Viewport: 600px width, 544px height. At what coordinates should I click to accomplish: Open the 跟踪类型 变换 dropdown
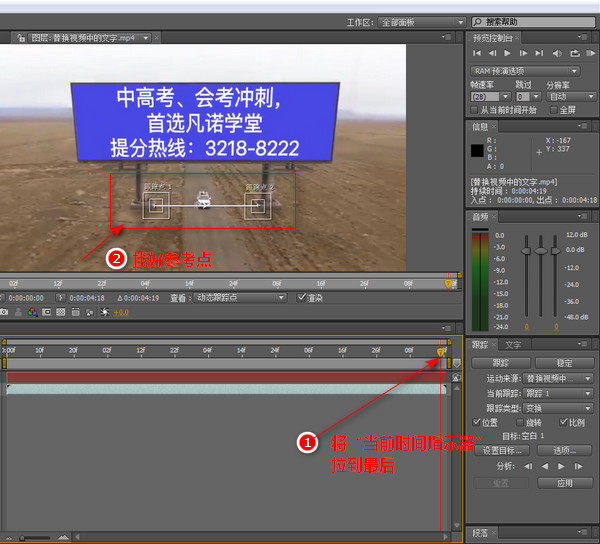coord(558,408)
